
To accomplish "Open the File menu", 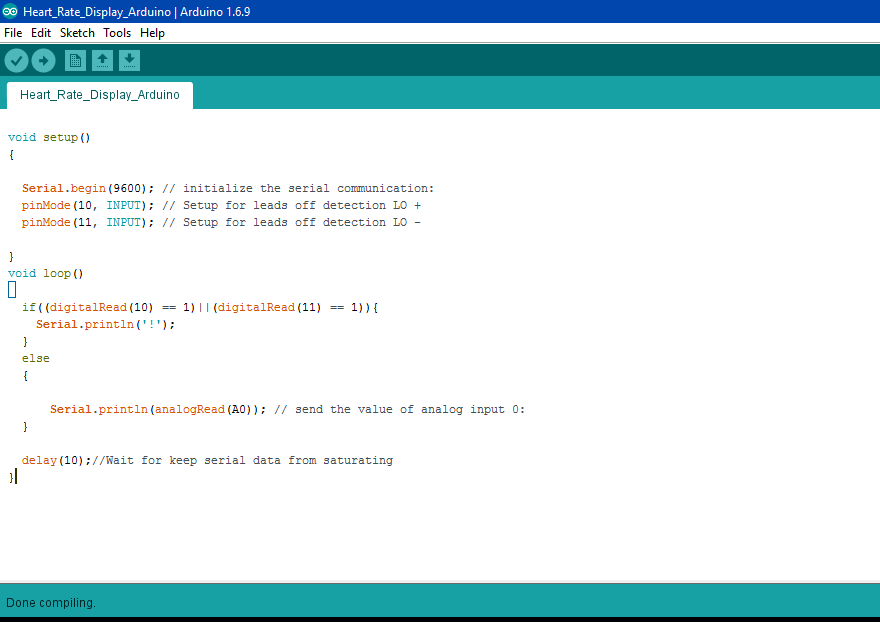I will (x=13, y=33).
